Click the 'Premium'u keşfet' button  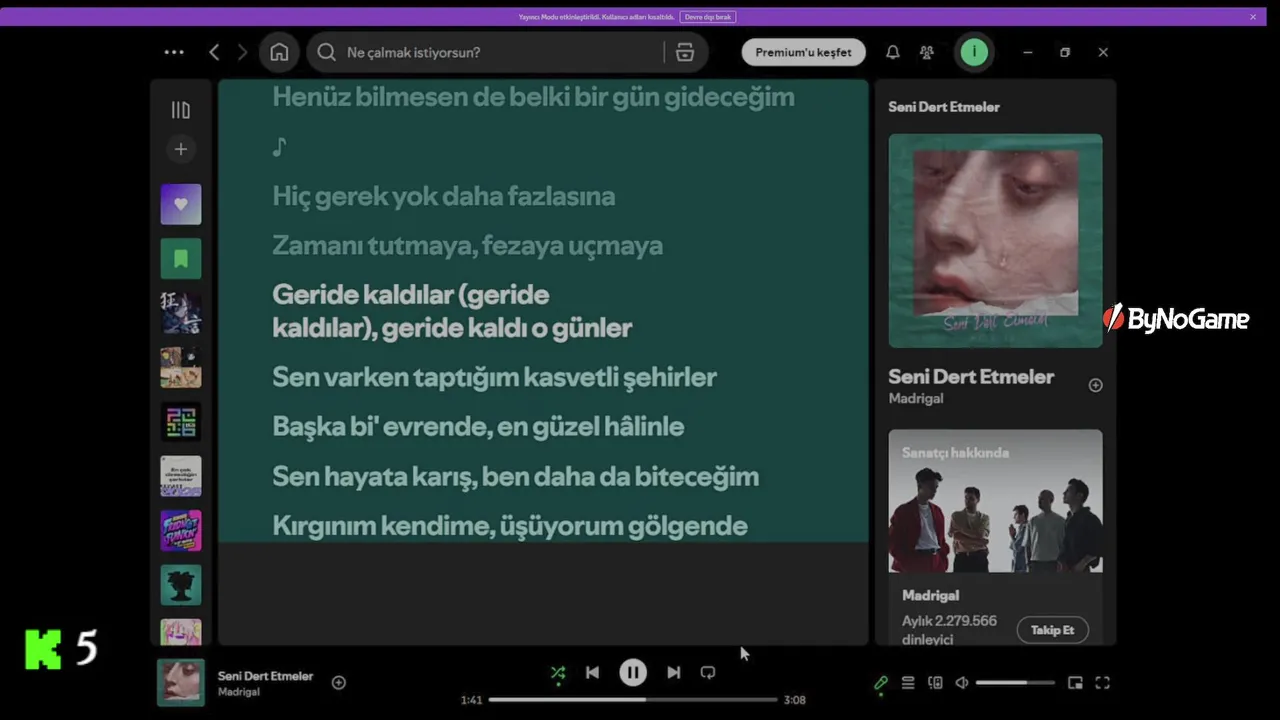tap(804, 52)
